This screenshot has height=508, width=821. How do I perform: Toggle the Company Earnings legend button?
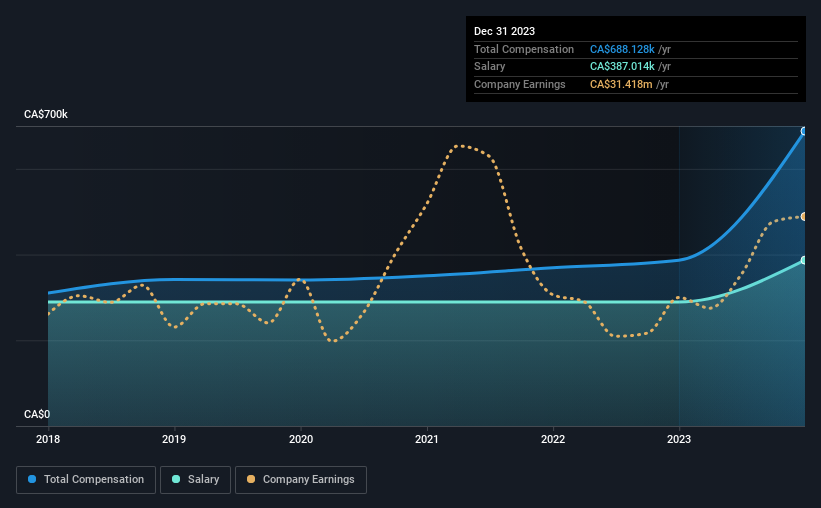(x=301, y=480)
